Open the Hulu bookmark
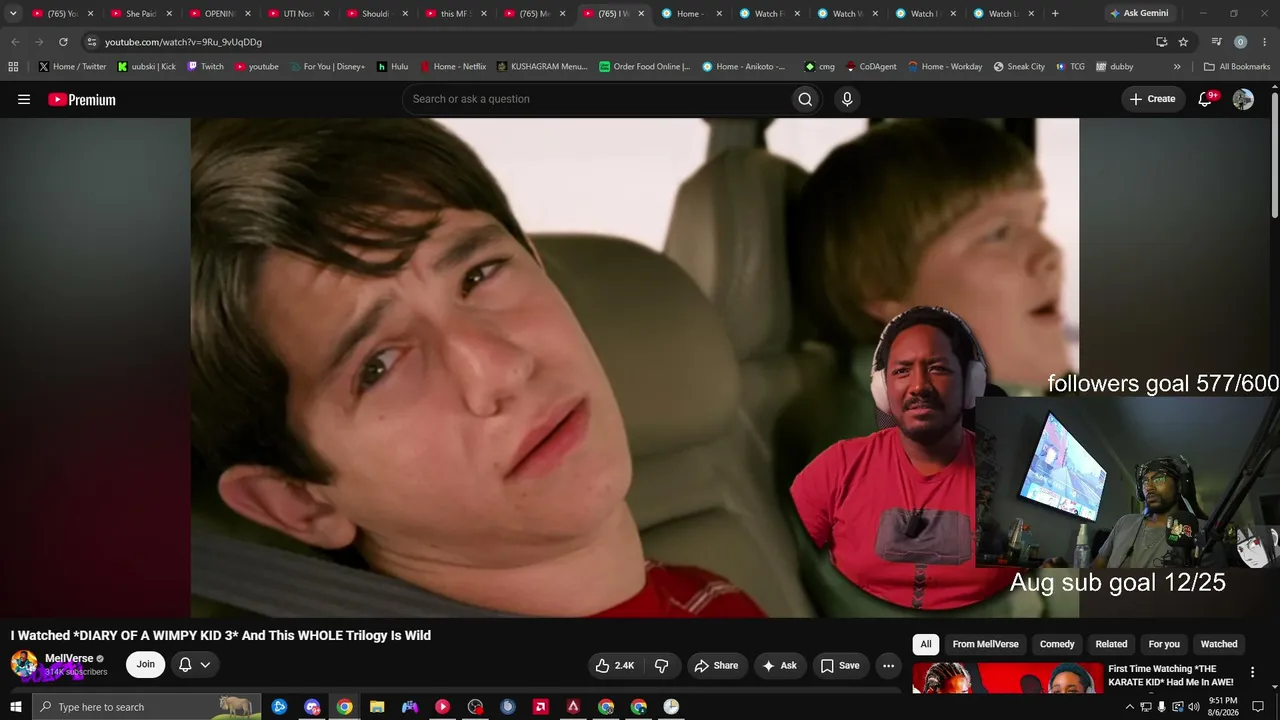Image resolution: width=1280 pixels, height=720 pixels. 392,67
